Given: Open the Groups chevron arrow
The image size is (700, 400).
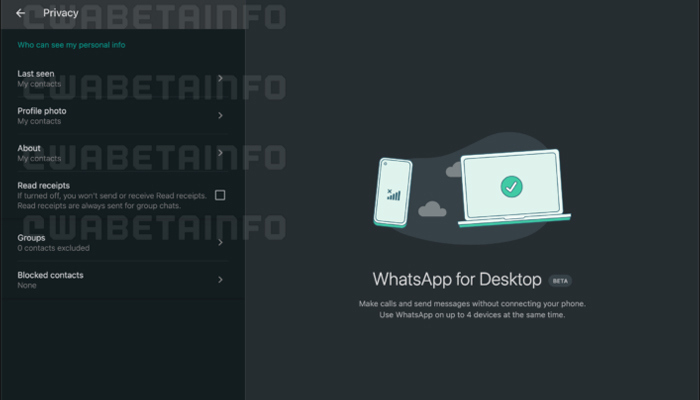Looking at the screenshot, I should coord(220,242).
